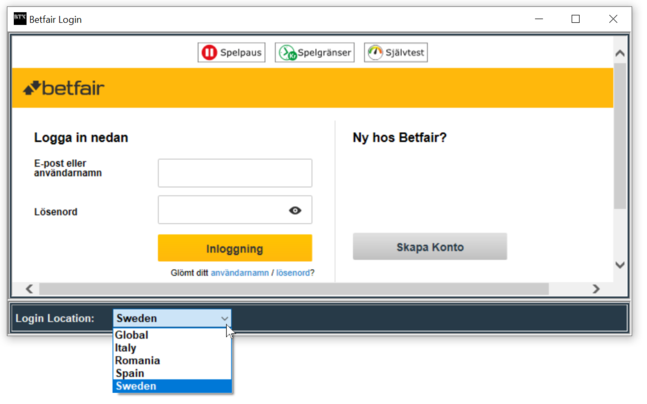Click the Betfair logo in the banner
The image size is (647, 404).
[x=64, y=88]
